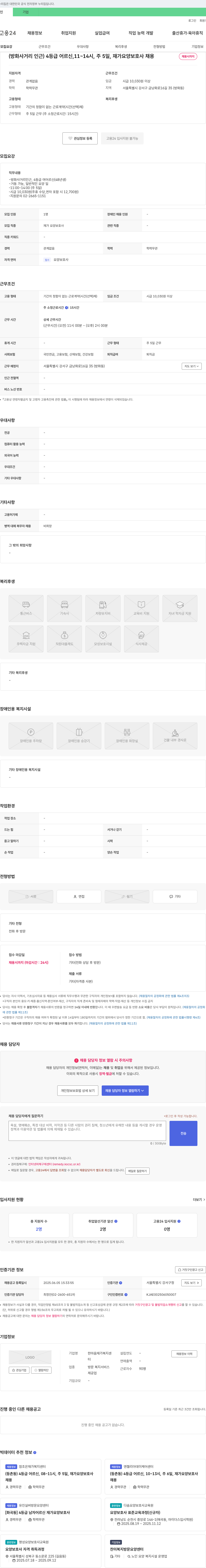Image resolution: width=206 pixels, height=1568 pixels.
Task: Open the 채용정보 menu
Action: pos(35,33)
